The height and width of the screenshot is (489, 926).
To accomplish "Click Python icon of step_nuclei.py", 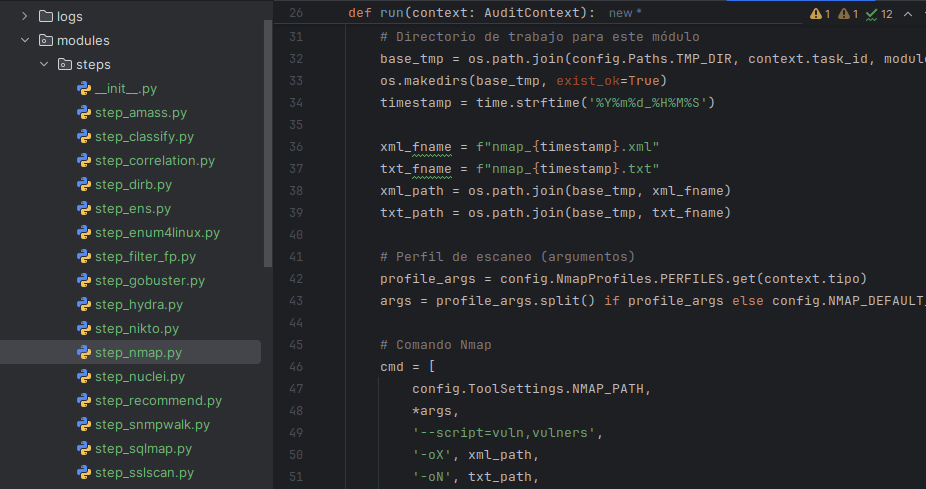I will (x=84, y=376).
